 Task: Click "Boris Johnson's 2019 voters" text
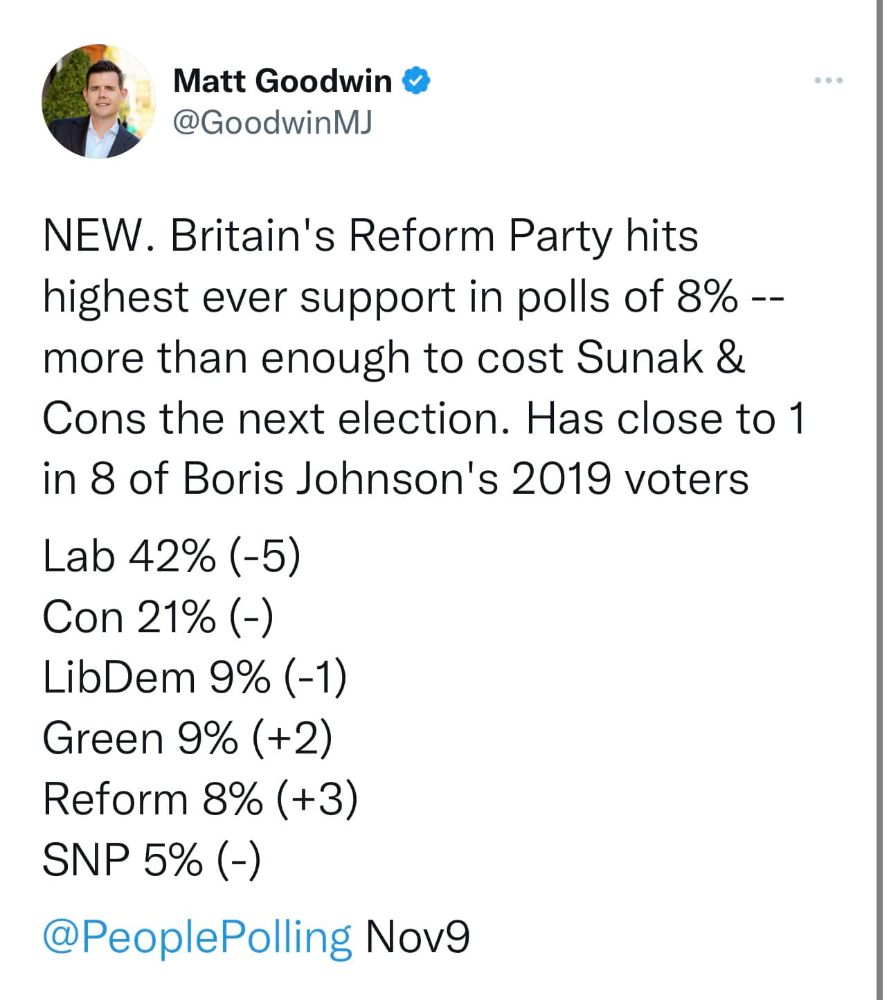466,479
